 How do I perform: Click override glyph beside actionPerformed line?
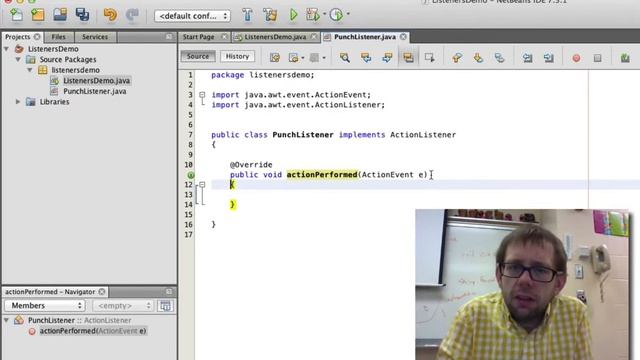(191, 175)
